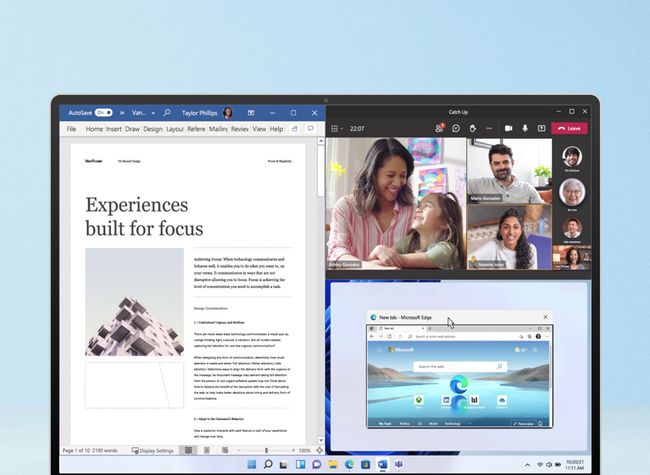The image size is (650, 475).
Task: Turn off the camera in Teams
Action: pos(508,128)
